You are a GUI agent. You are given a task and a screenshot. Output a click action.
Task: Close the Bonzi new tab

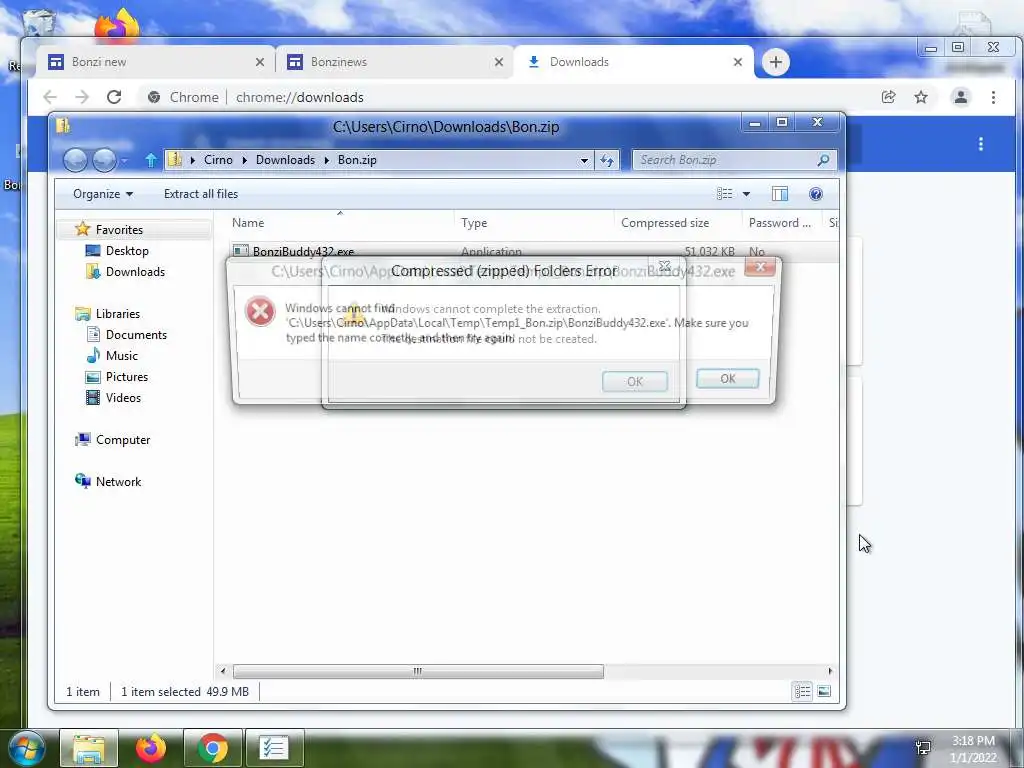click(x=260, y=62)
